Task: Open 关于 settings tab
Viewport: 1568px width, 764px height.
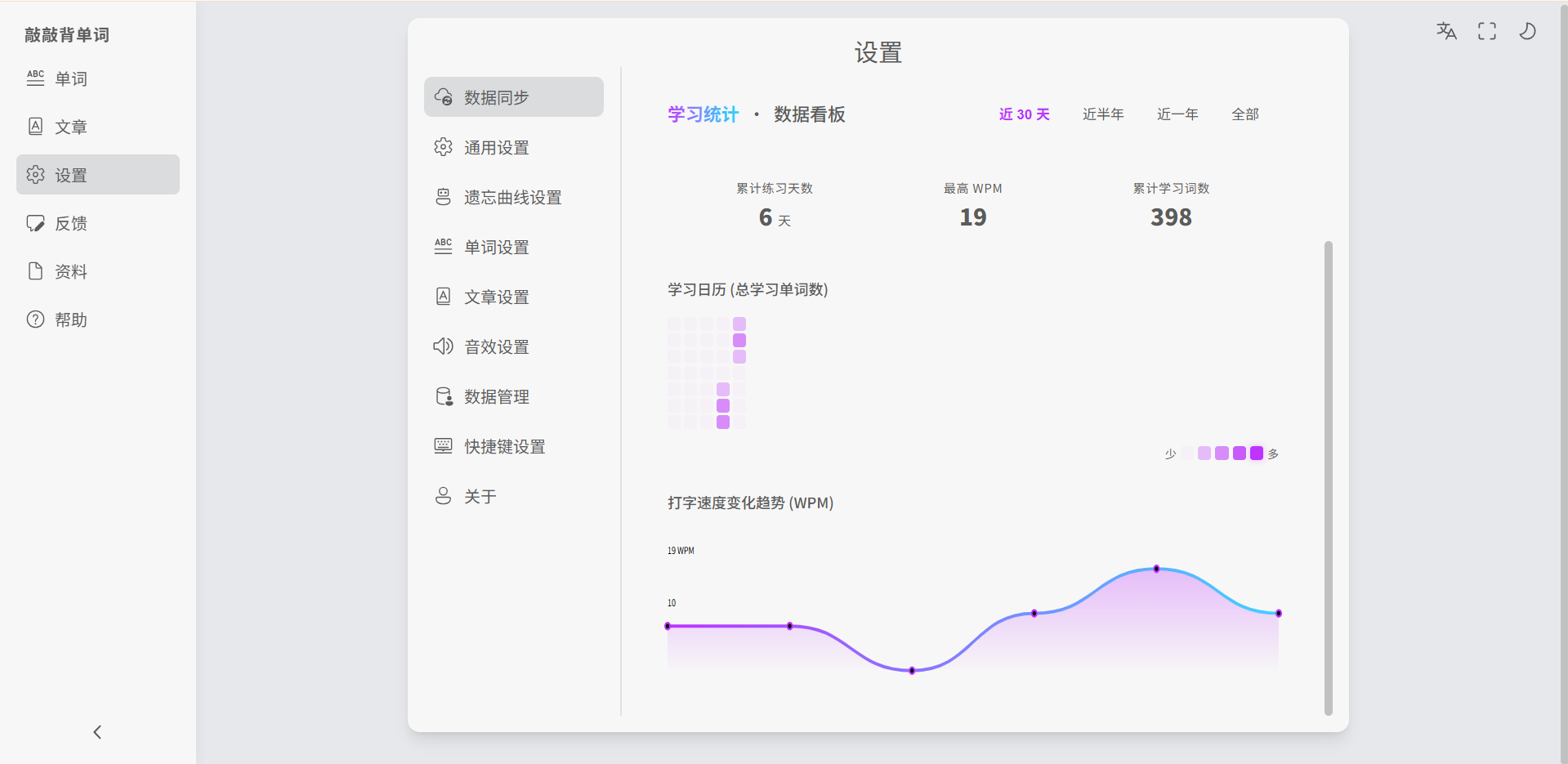Action: [x=514, y=496]
